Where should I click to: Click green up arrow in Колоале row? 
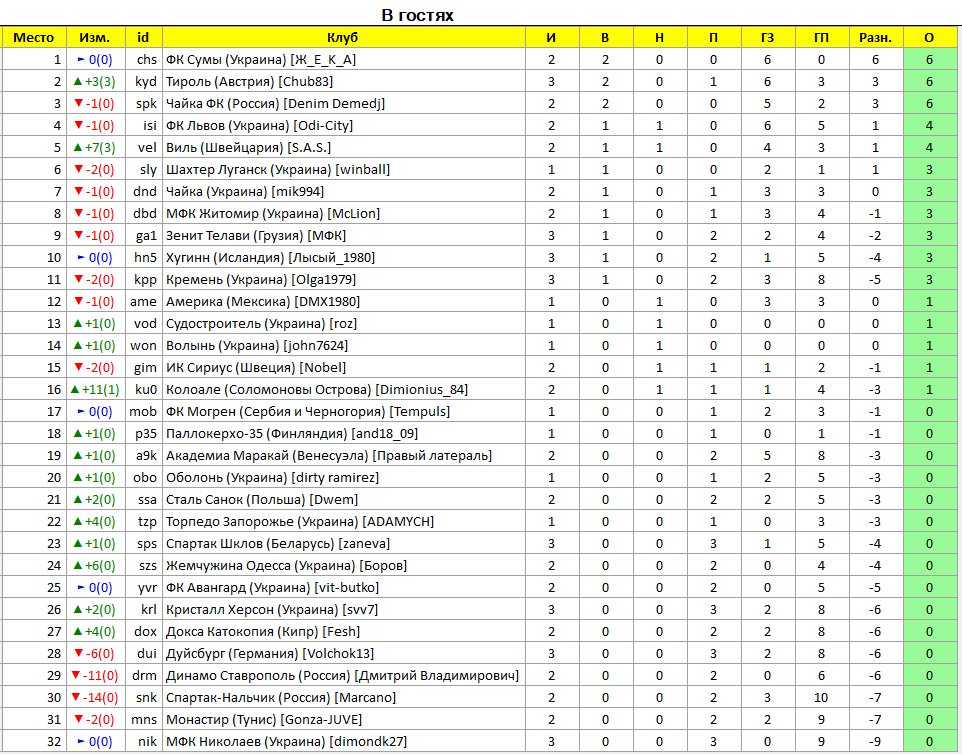pyautogui.click(x=75, y=389)
